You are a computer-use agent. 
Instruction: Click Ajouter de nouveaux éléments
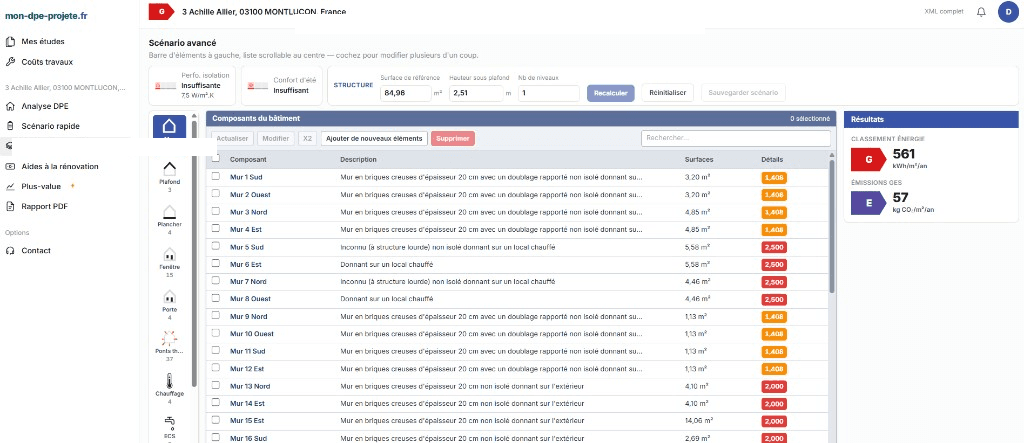[x=374, y=139]
